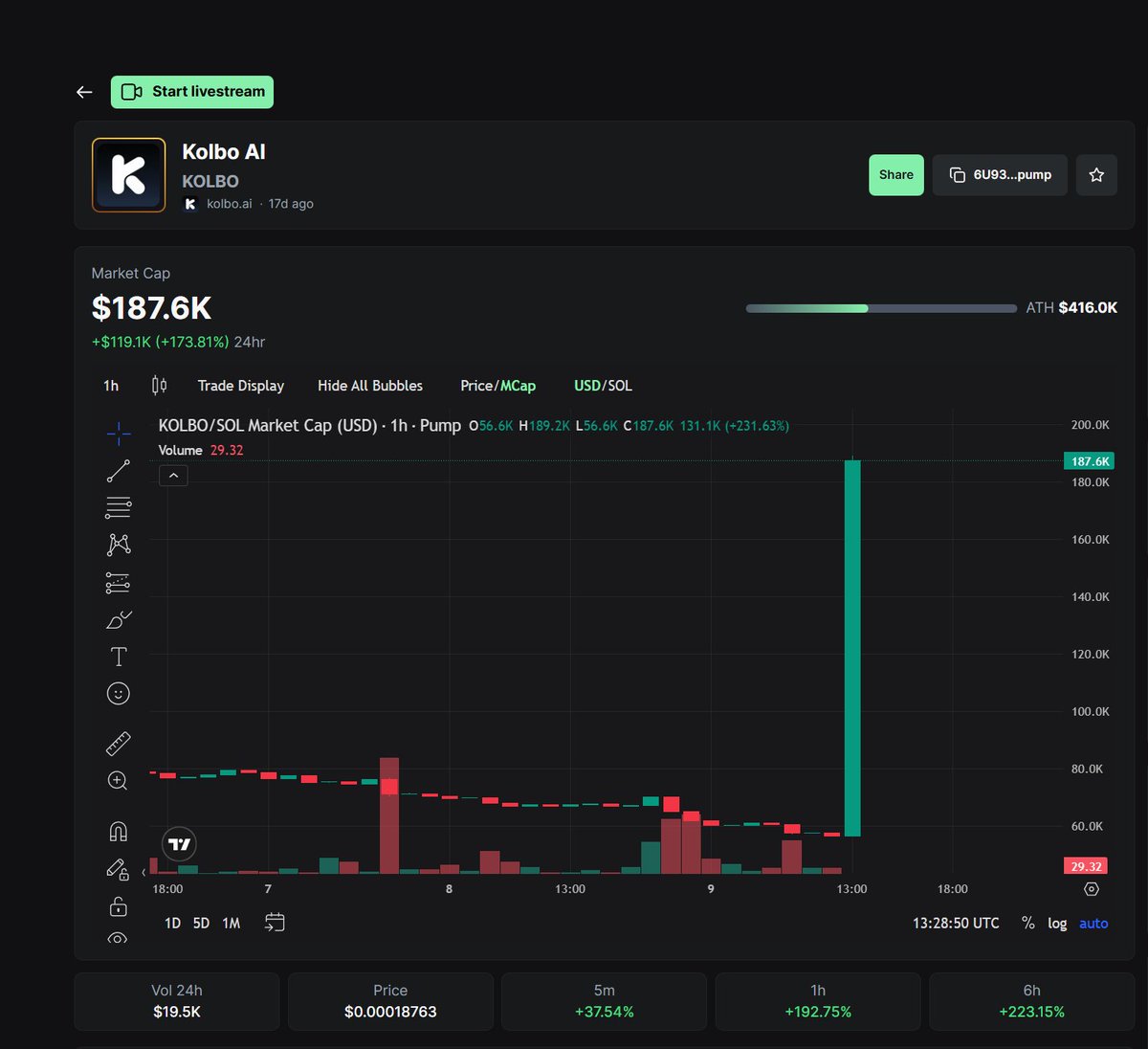The width and height of the screenshot is (1148, 1049).
Task: Open the Fibonacci/Gann tools icon
Action: pos(118,507)
